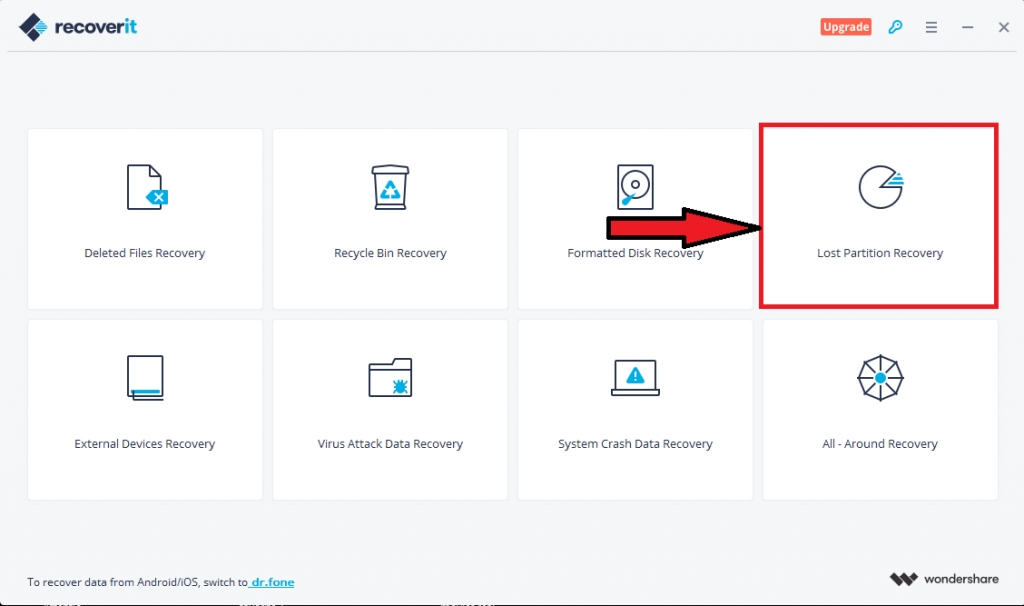Image resolution: width=1024 pixels, height=606 pixels.
Task: Choose the Formatted Disk Recovery hard drive icon
Action: (635, 187)
